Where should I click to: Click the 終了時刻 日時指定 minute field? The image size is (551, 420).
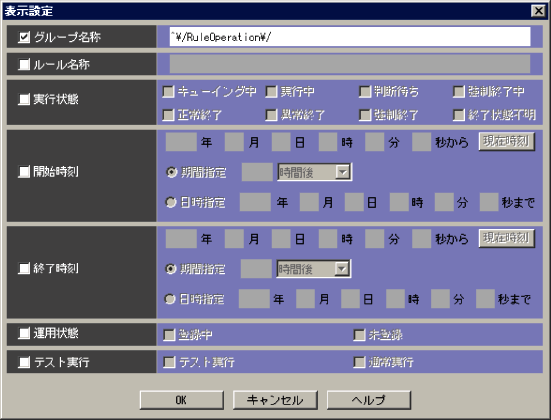click(440, 299)
